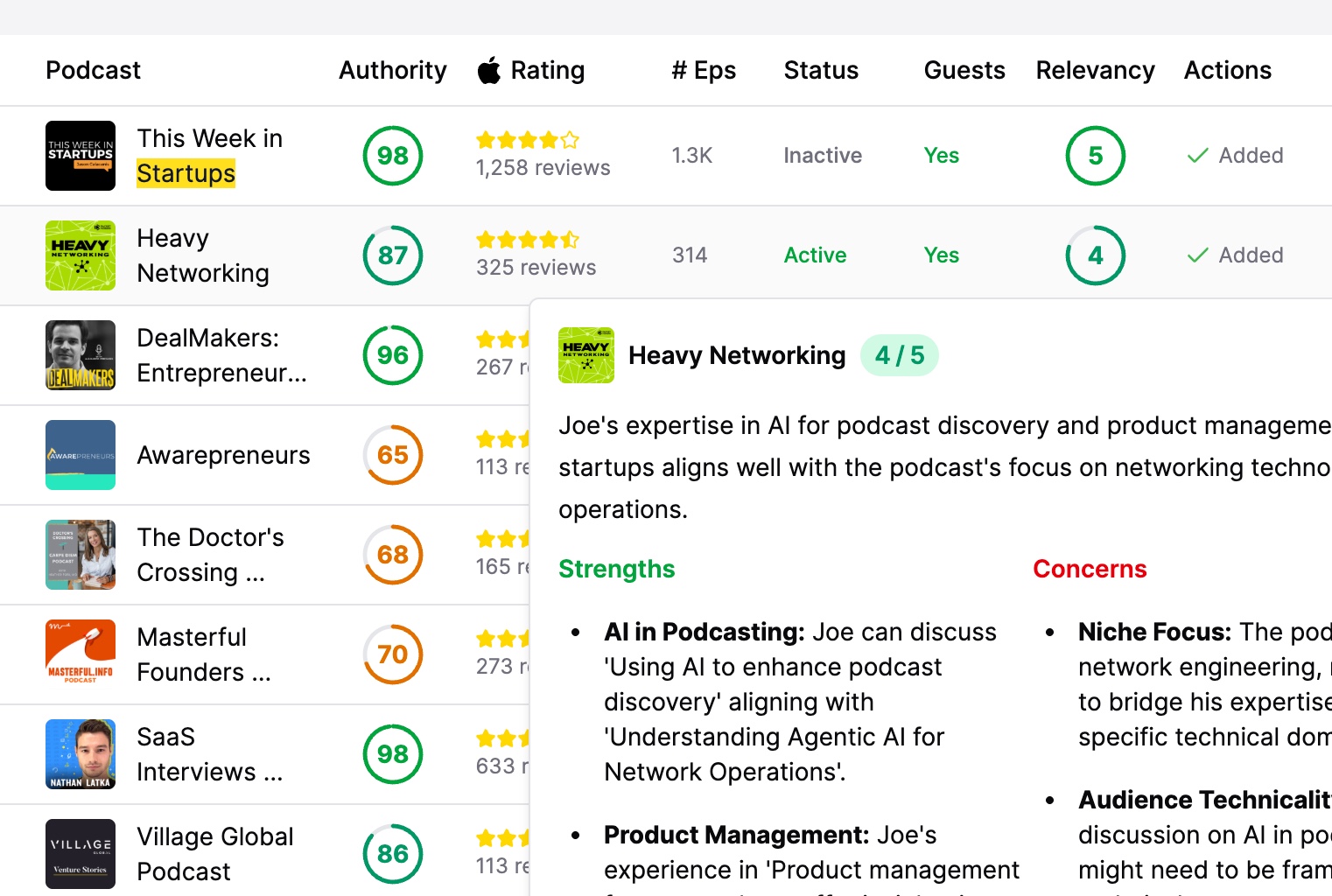The image size is (1332, 896).
Task: Click 1.3K episodes value
Action: [692, 156]
